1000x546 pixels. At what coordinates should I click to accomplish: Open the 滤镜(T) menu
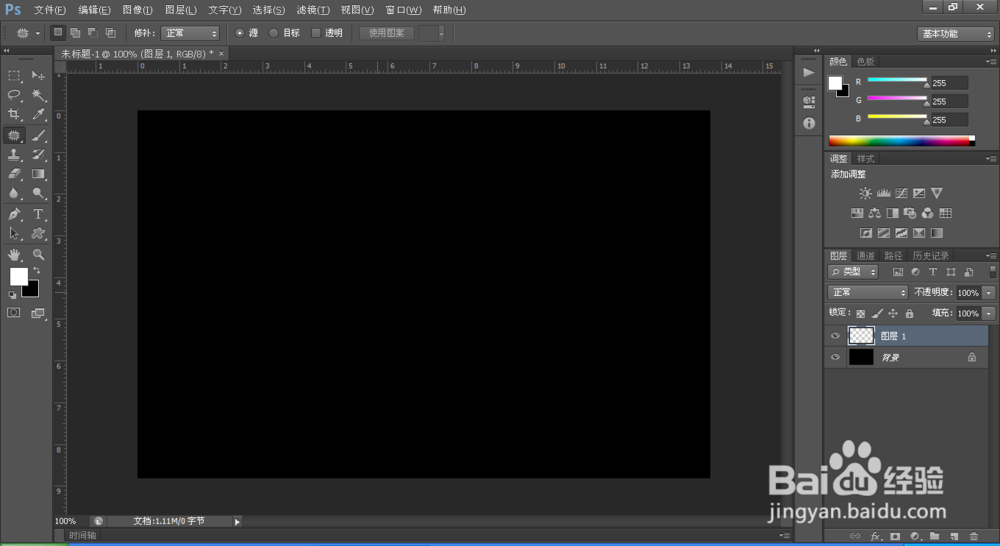(x=312, y=10)
